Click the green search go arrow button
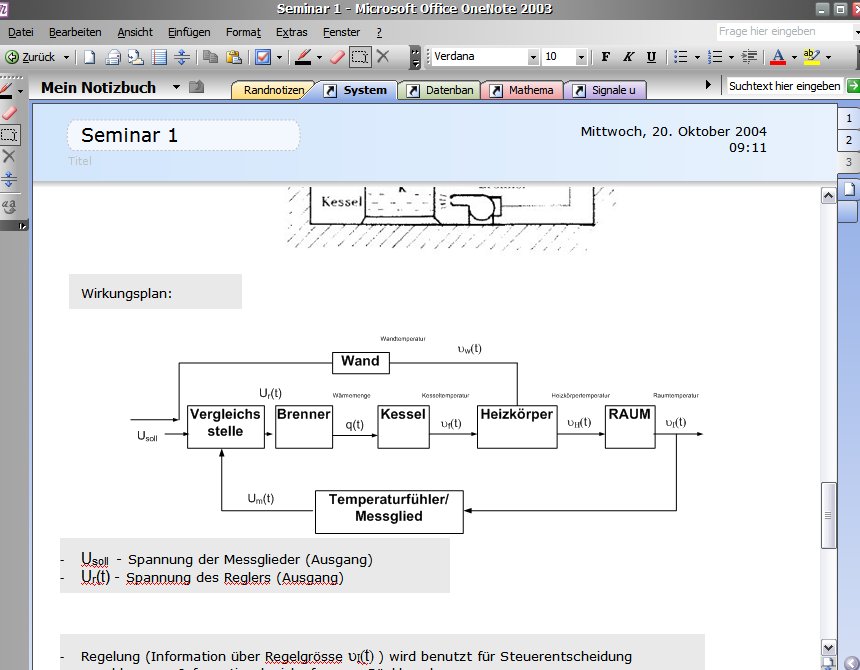The height and width of the screenshot is (670, 860). pos(853,86)
